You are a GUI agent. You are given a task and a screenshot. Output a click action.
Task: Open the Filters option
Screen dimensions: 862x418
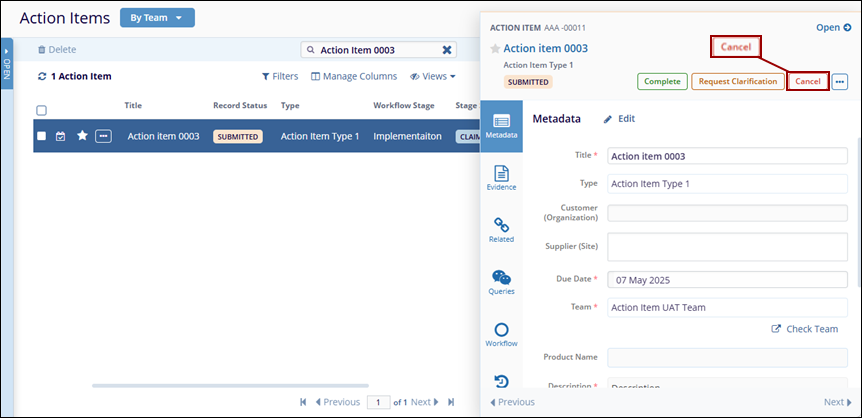coord(280,76)
